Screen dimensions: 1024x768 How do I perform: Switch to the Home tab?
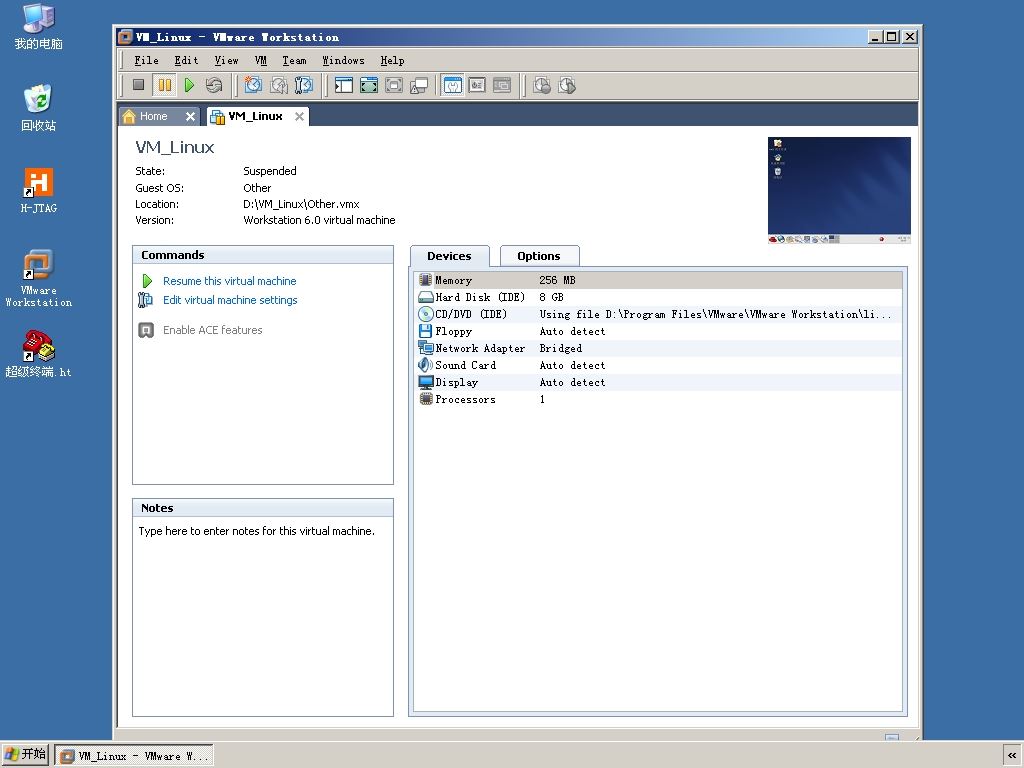(153, 116)
